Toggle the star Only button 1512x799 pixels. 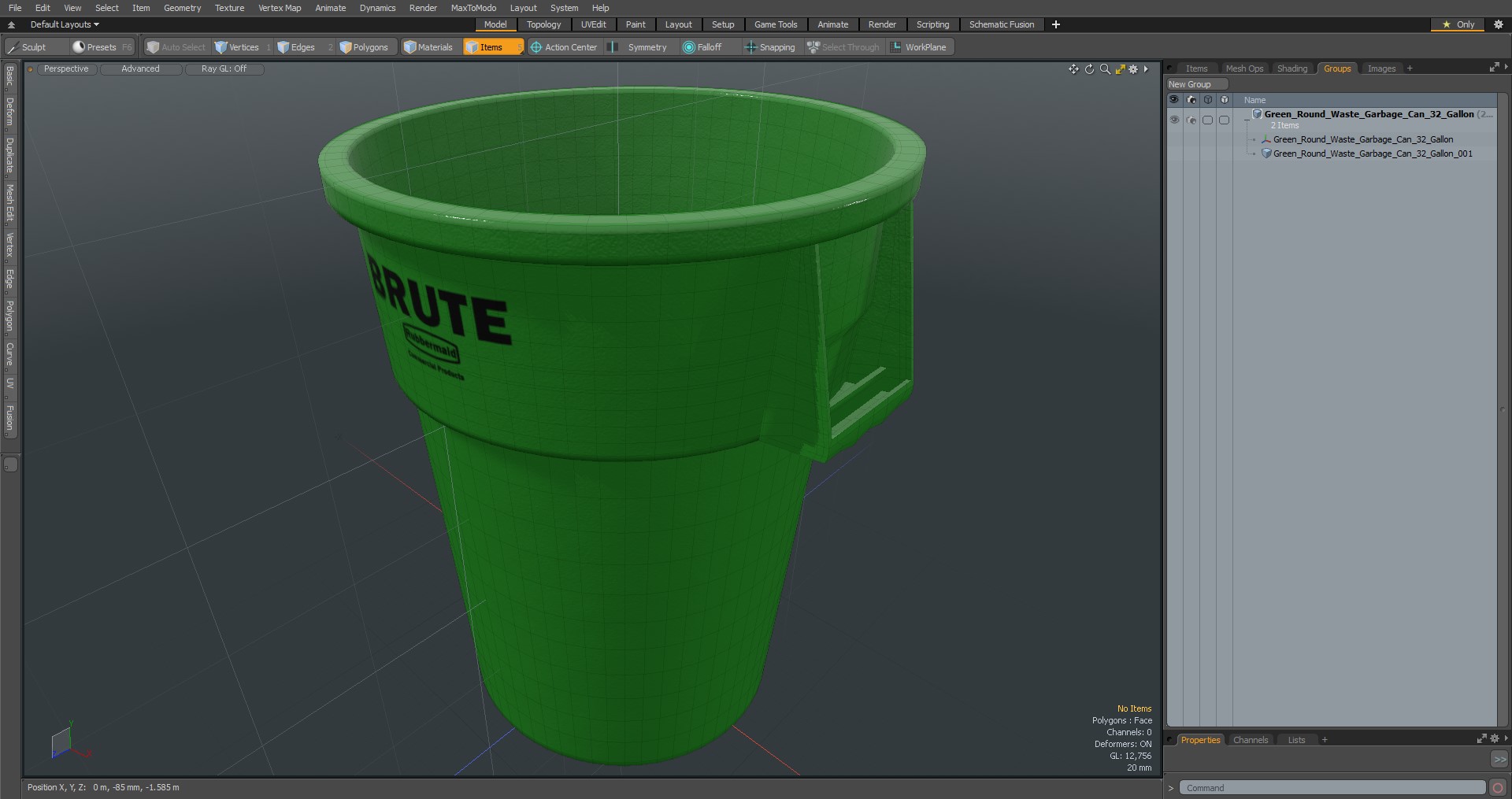pyautogui.click(x=1458, y=24)
